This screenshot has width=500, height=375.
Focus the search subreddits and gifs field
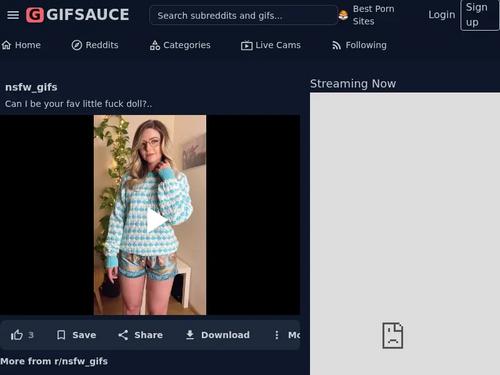(x=243, y=15)
